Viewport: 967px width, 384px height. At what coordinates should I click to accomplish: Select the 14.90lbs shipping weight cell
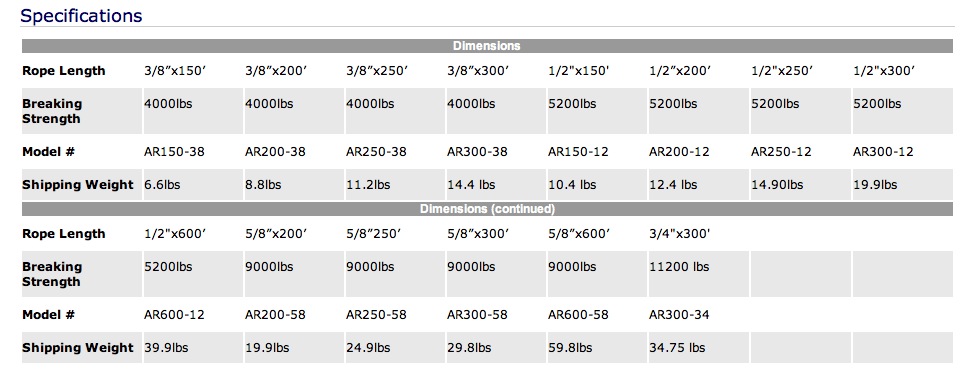click(x=800, y=184)
